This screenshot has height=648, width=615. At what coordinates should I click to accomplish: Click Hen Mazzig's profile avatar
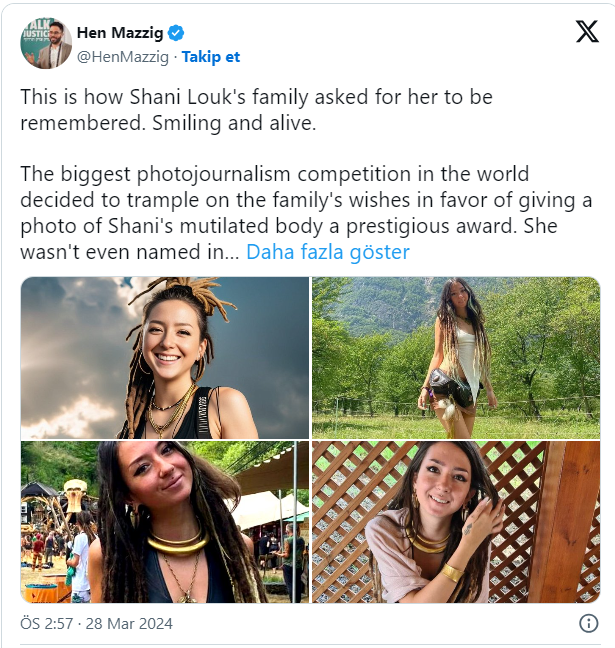tap(46, 43)
